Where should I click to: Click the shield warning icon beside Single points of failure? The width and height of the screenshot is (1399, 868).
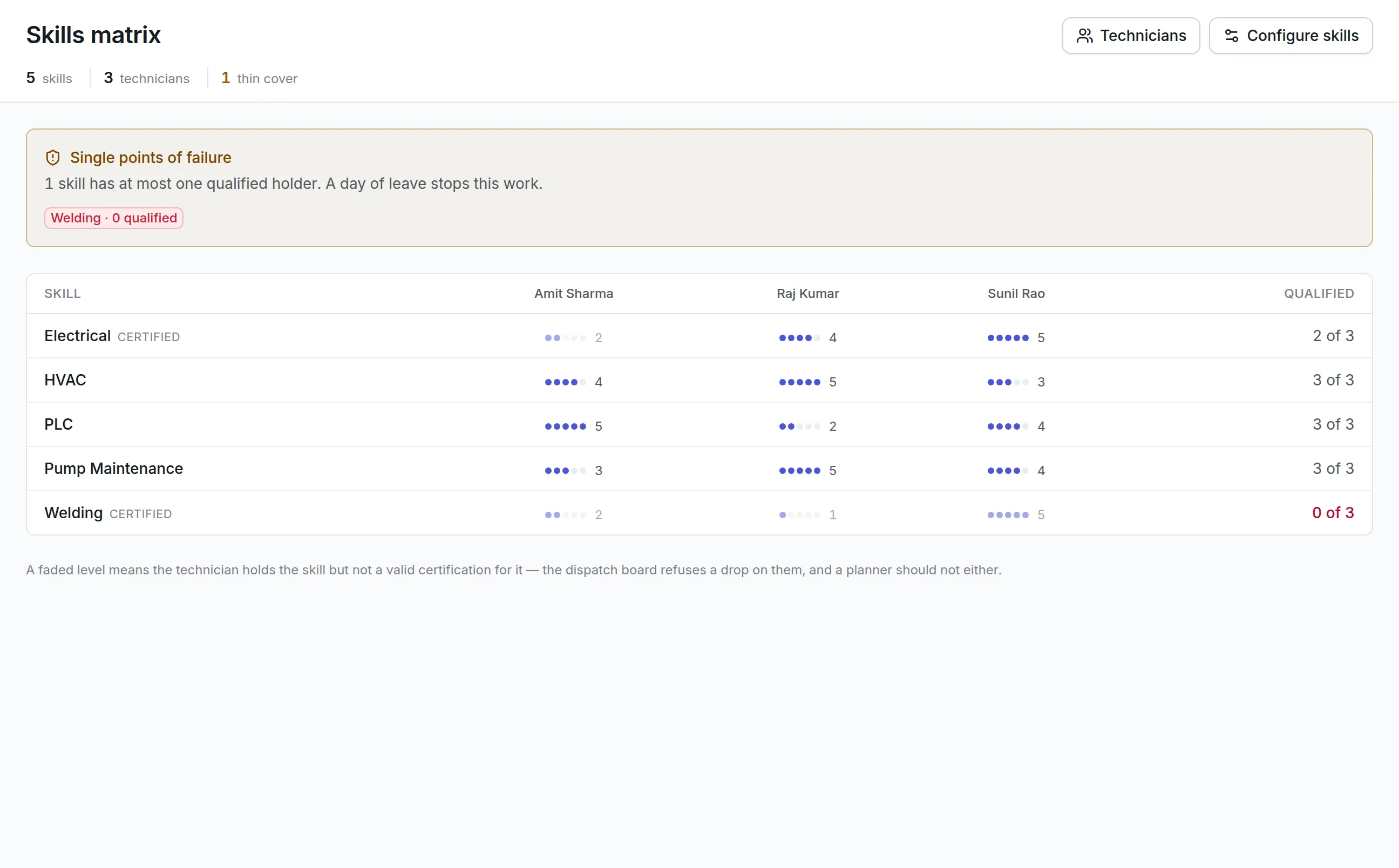point(53,157)
